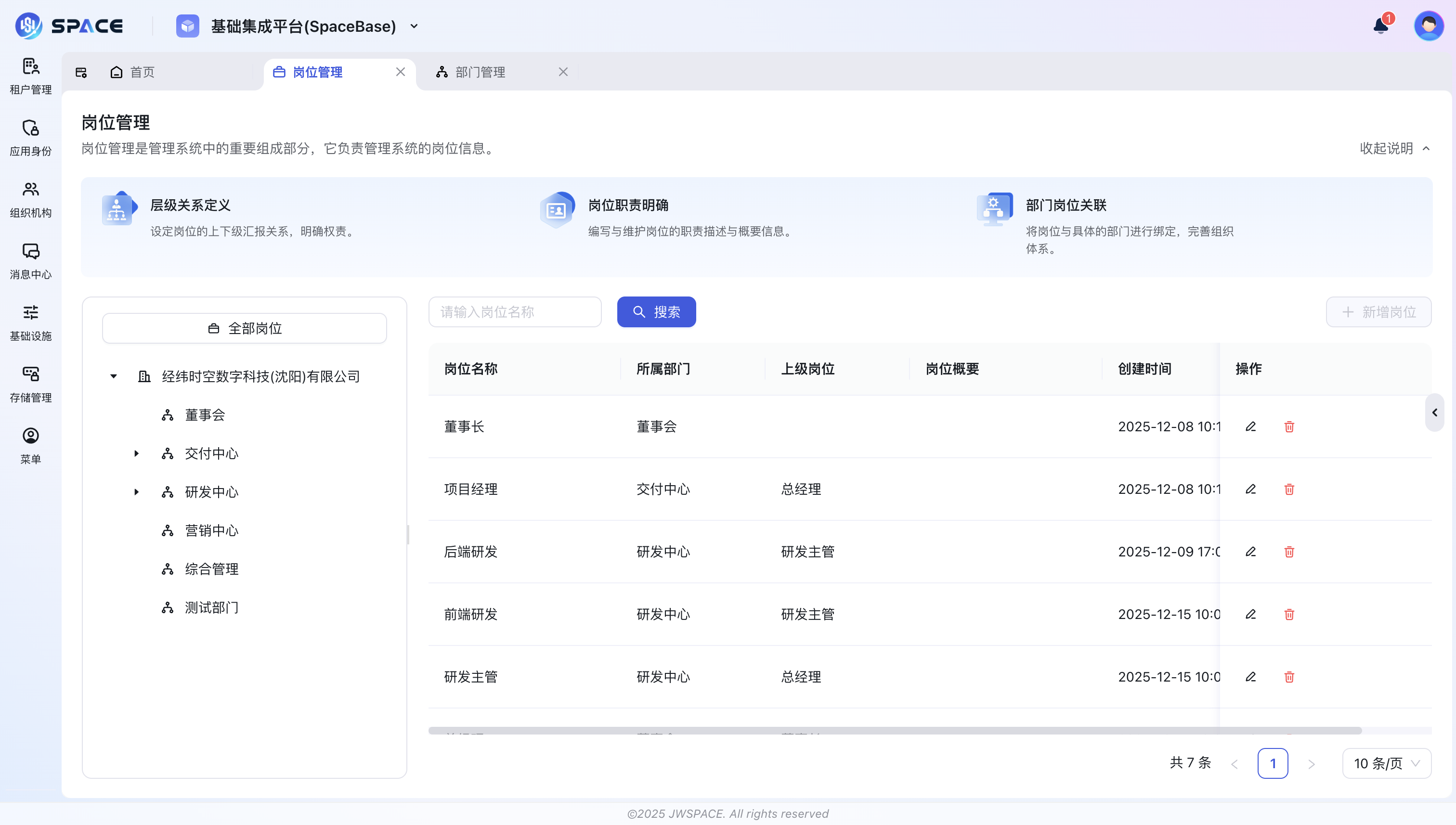Open the 10 条/页 page size dropdown
The width and height of the screenshot is (1456, 825).
(x=1386, y=763)
